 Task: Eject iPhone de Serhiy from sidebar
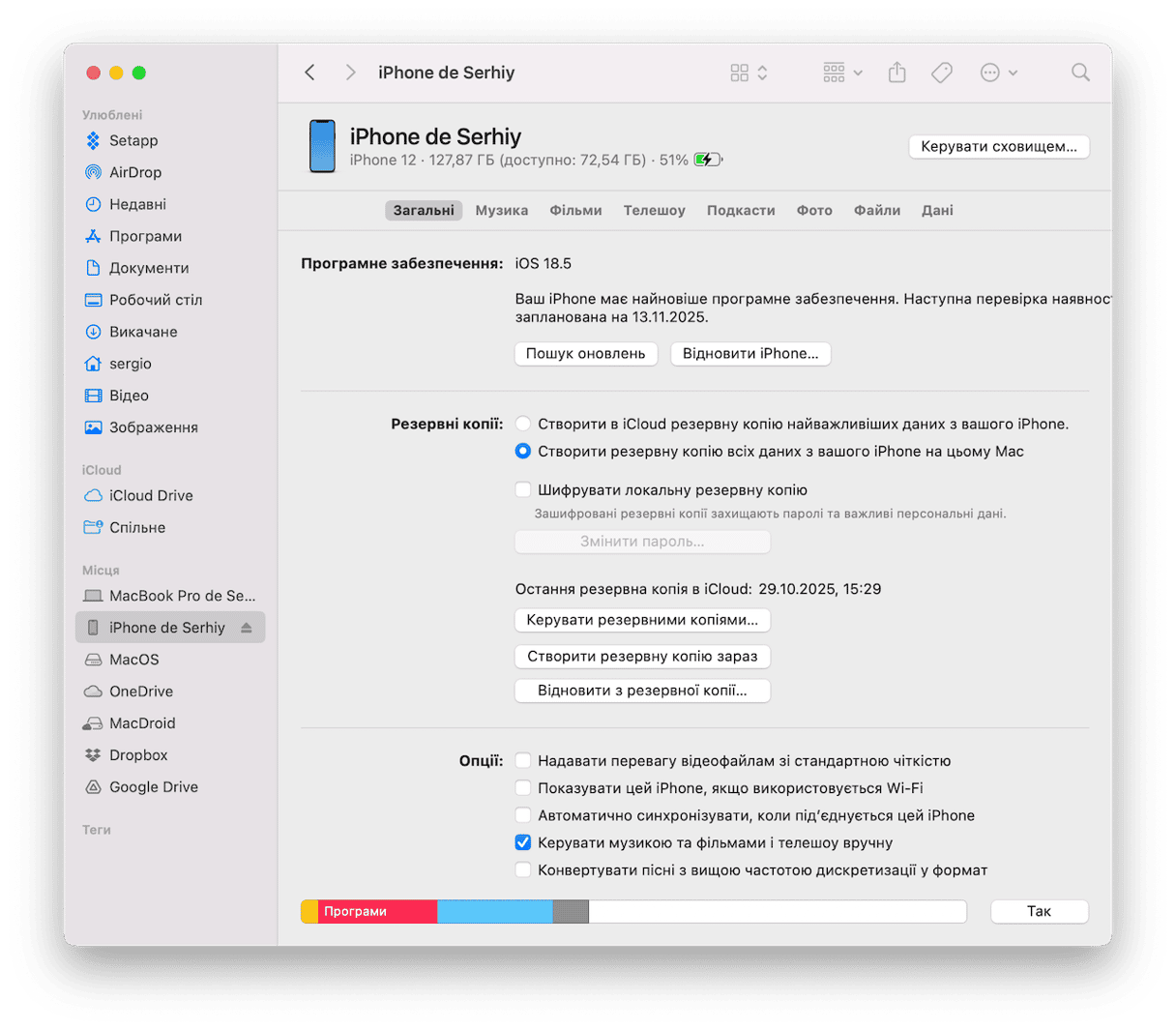tap(247, 628)
